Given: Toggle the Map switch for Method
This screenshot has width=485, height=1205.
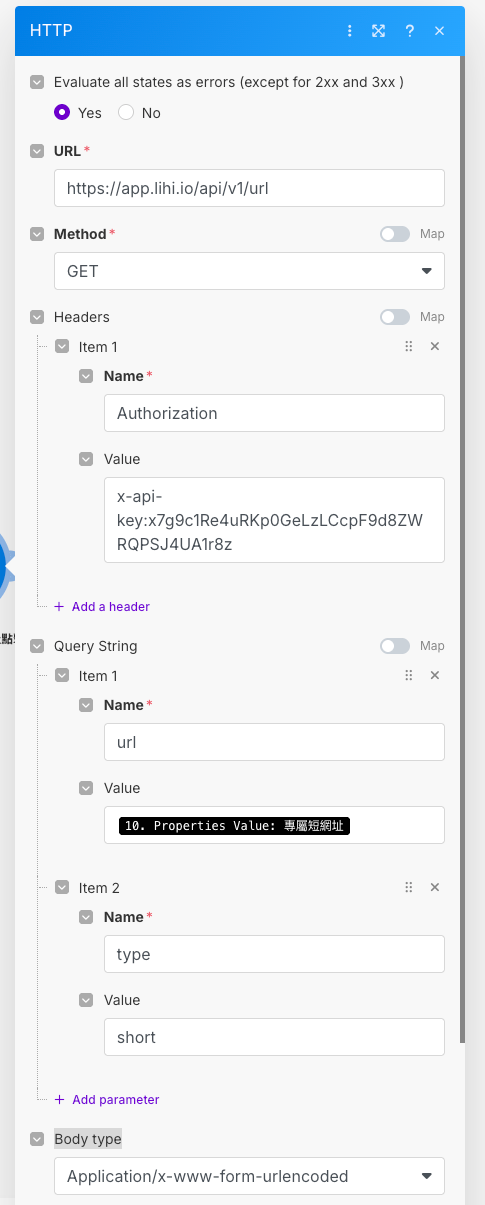Looking at the screenshot, I should coord(395,234).
